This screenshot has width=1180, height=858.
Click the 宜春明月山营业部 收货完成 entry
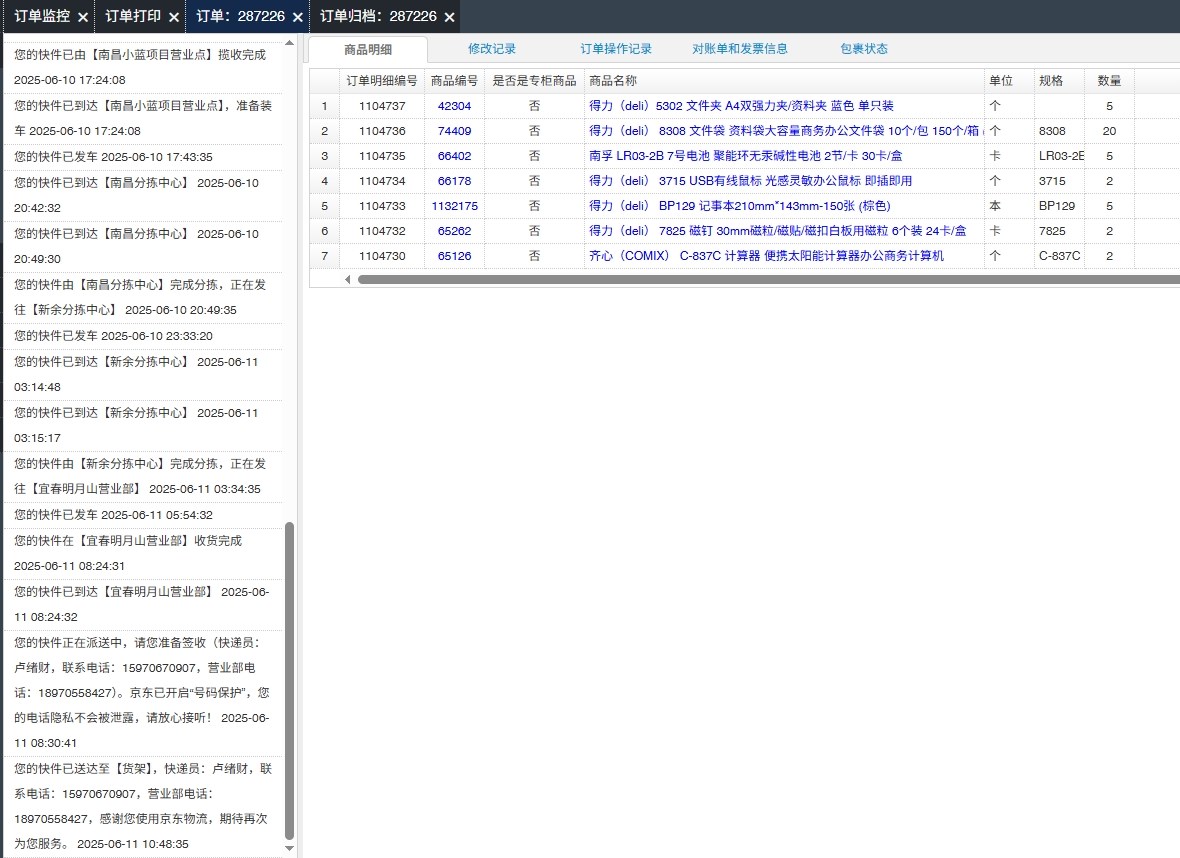click(143, 553)
